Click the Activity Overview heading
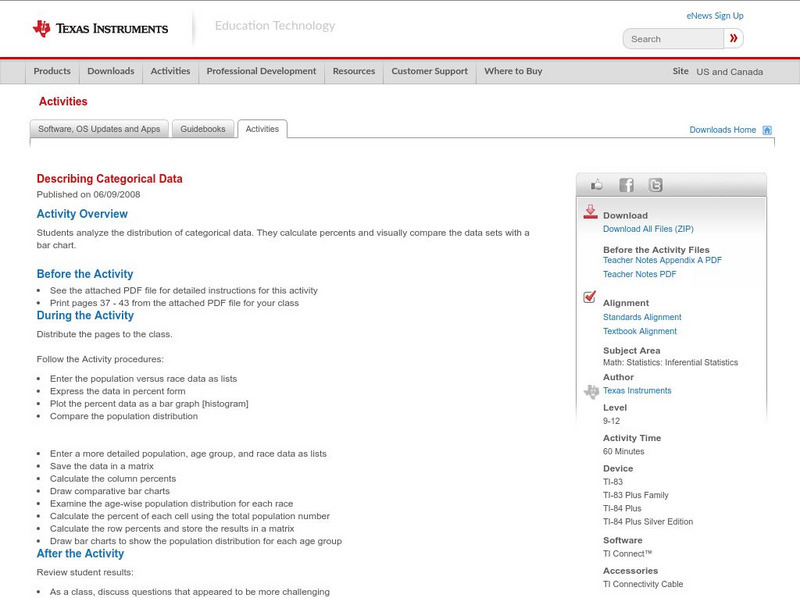 point(82,214)
